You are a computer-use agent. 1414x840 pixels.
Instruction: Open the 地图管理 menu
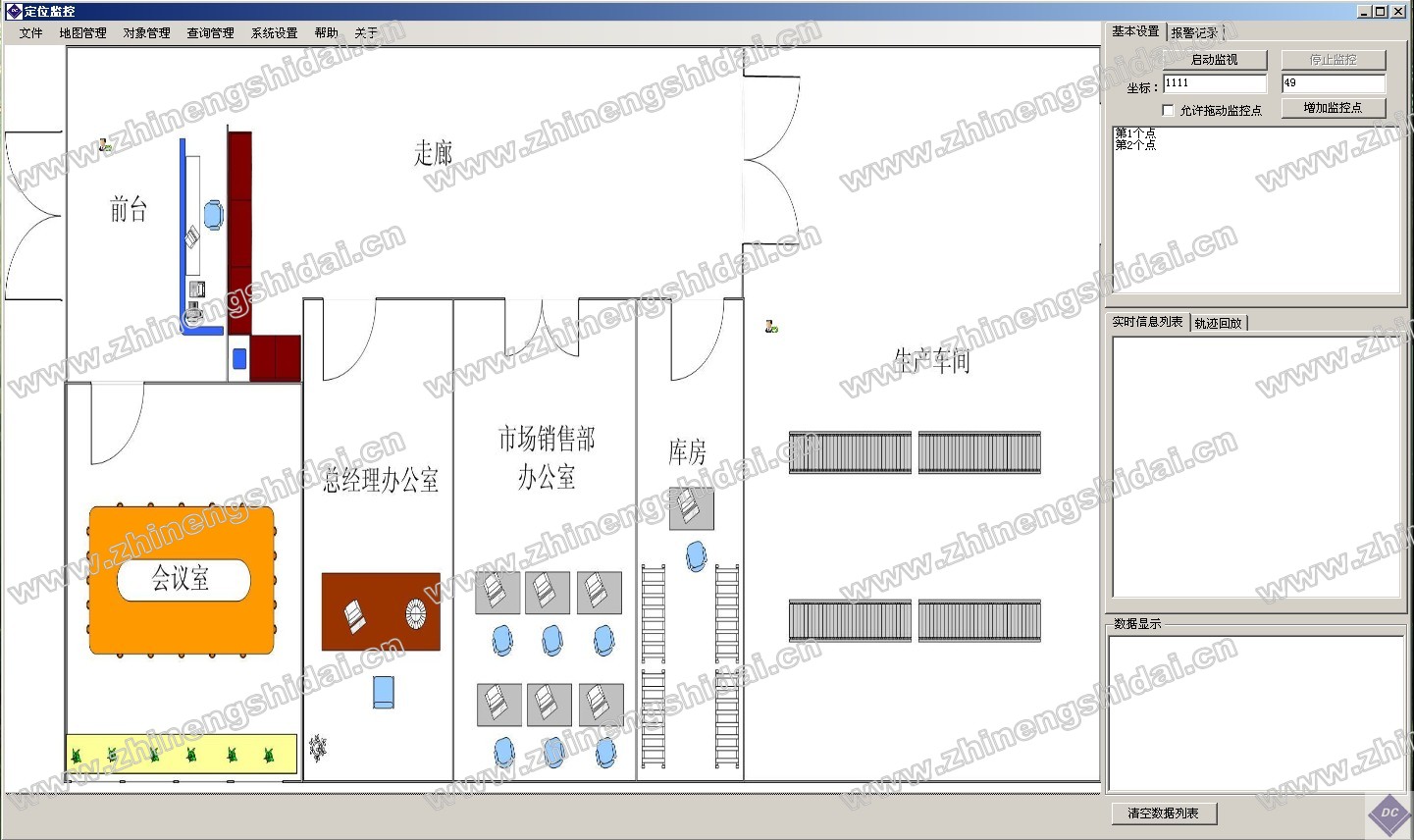pos(82,33)
